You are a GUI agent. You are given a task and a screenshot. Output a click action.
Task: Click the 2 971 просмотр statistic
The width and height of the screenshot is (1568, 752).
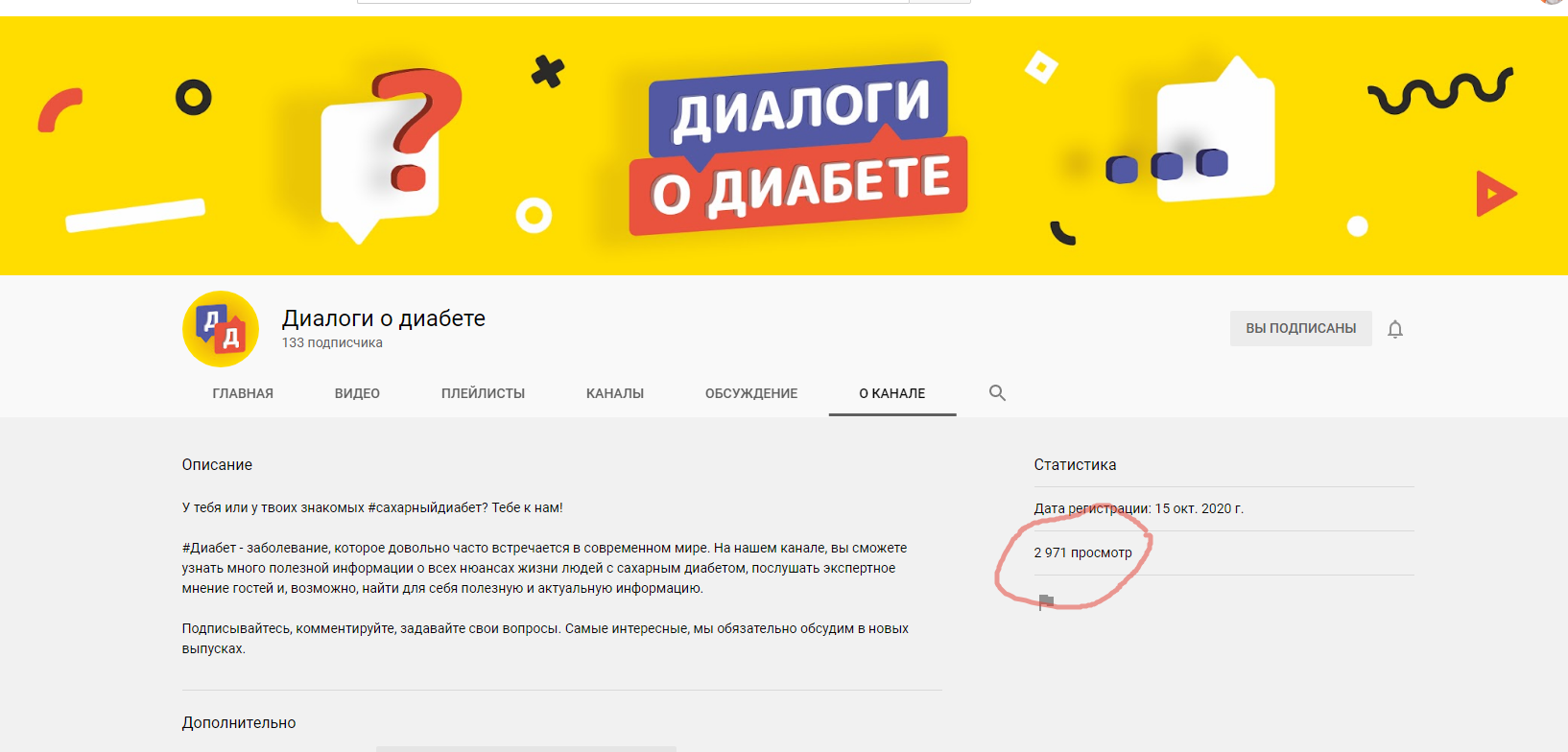coord(1082,552)
